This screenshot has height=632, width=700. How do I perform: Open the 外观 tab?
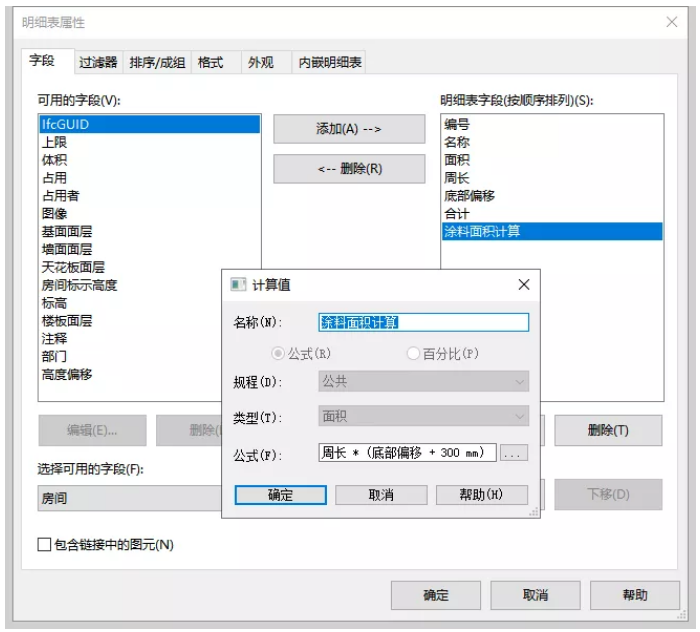pos(260,62)
